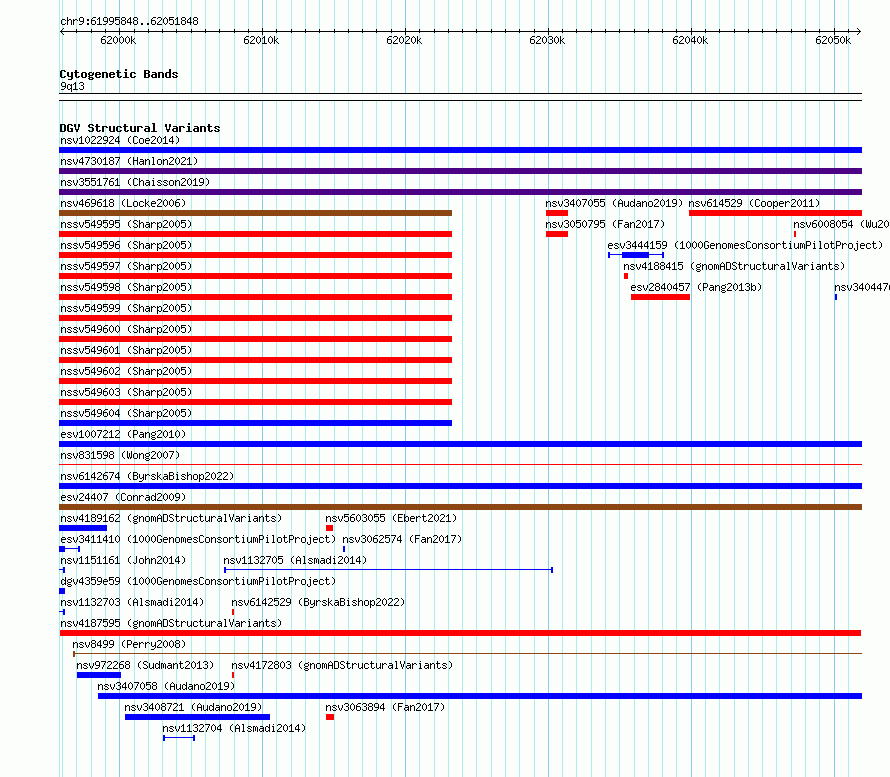890x777 pixels.
Task: Select the brown esv24407 variant bar
Action: [x=460, y=507]
